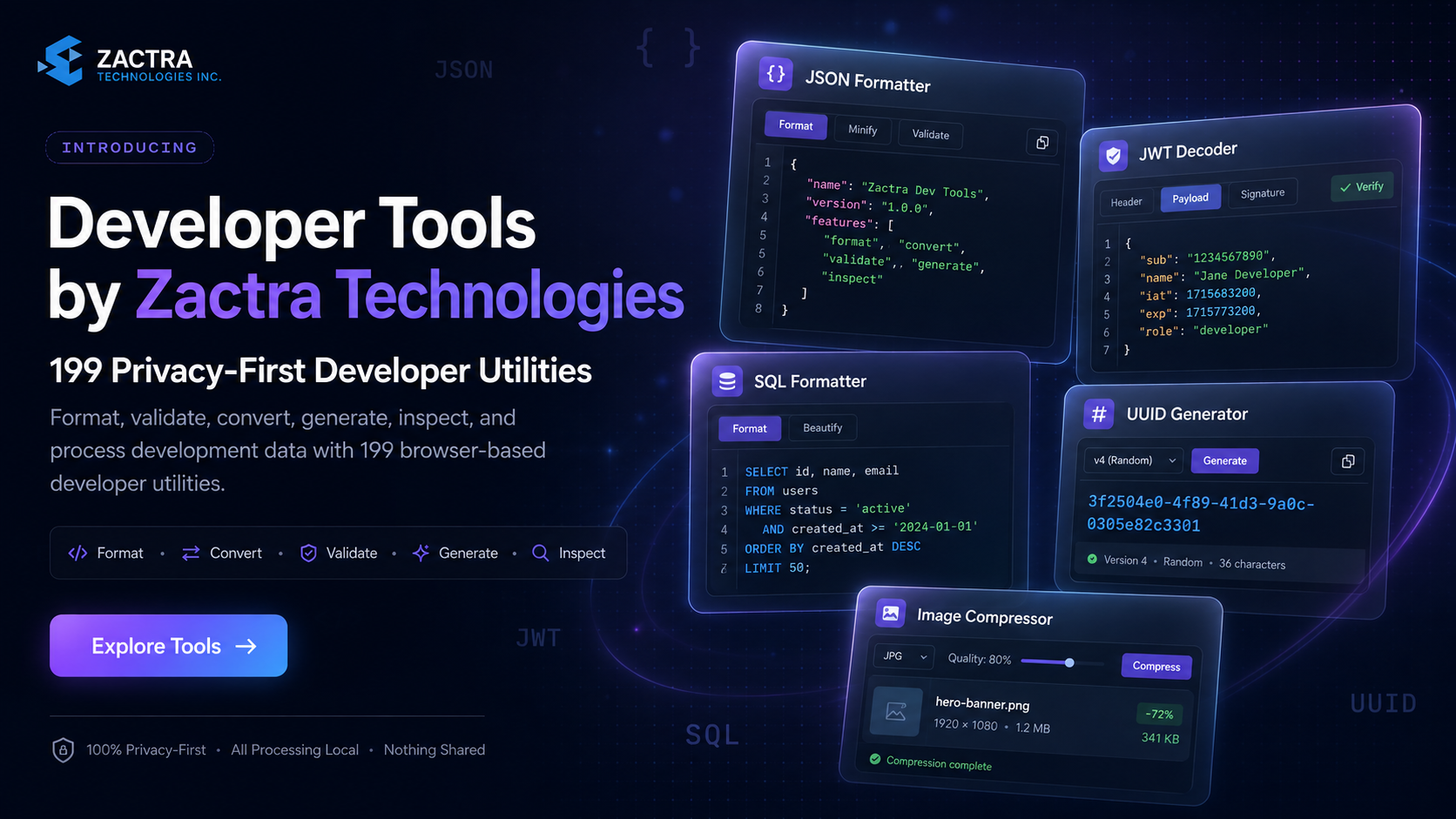This screenshot has height=819, width=1456.
Task: Switch to Beautify tab in SQL Formatter
Action: tap(822, 428)
